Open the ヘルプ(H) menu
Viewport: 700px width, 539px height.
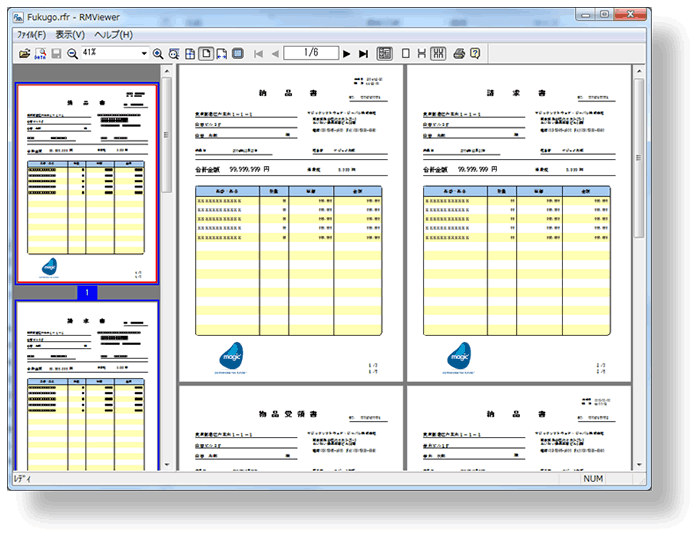tap(113, 35)
